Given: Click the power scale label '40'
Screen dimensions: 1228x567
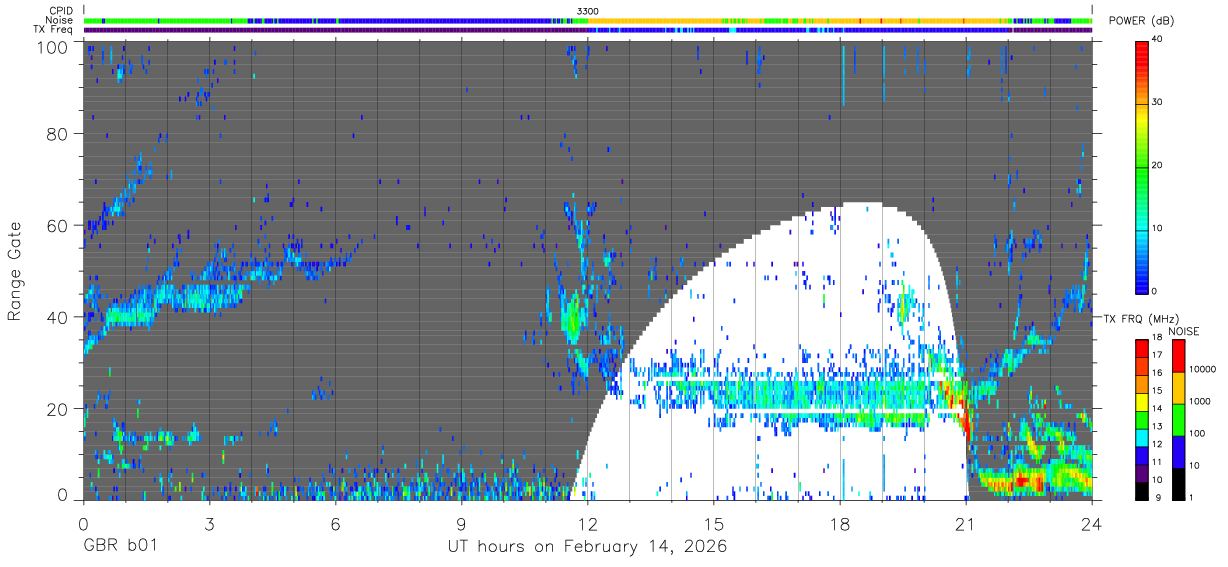Looking at the screenshot, I should point(1159,40).
